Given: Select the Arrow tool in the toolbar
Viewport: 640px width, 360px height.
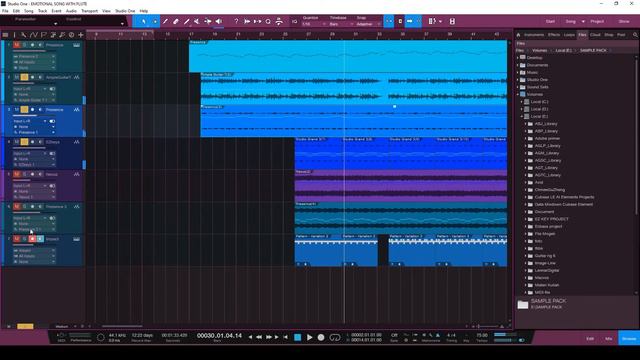Looking at the screenshot, I should [144, 21].
